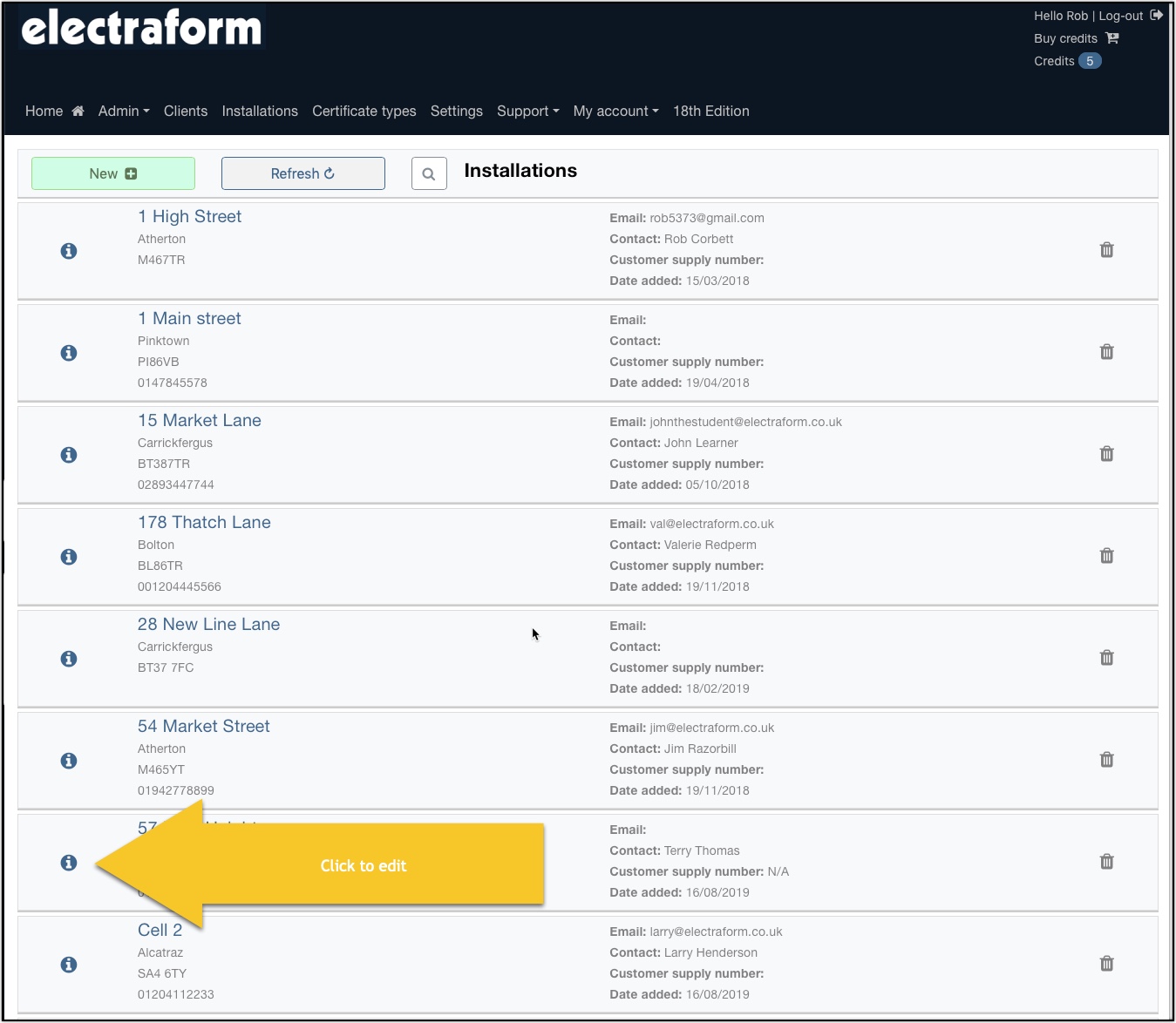Viewport: 1176px width, 1023px height.
Task: Open info for 1 High Street installation
Action: point(69,251)
